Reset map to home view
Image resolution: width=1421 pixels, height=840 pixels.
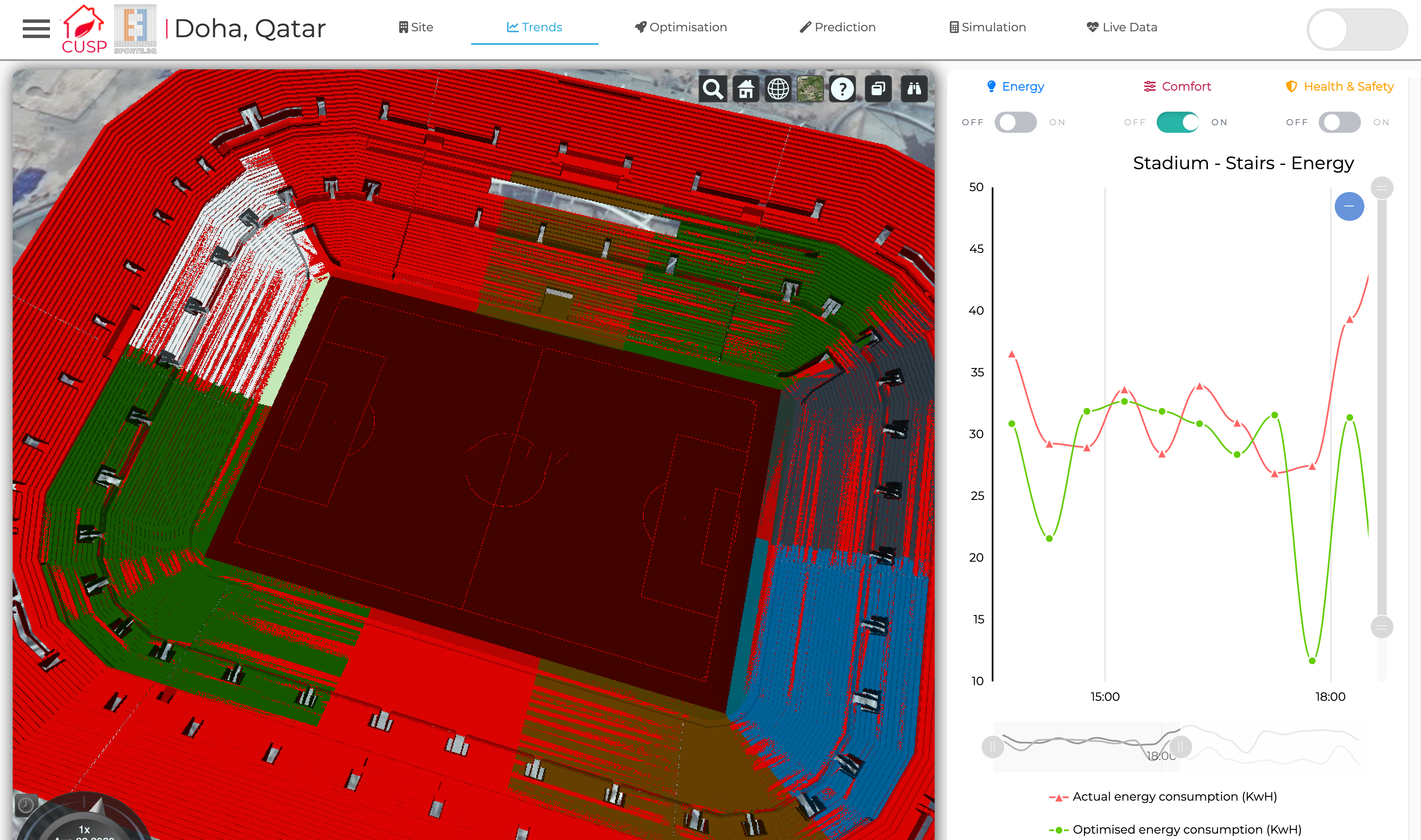point(746,89)
